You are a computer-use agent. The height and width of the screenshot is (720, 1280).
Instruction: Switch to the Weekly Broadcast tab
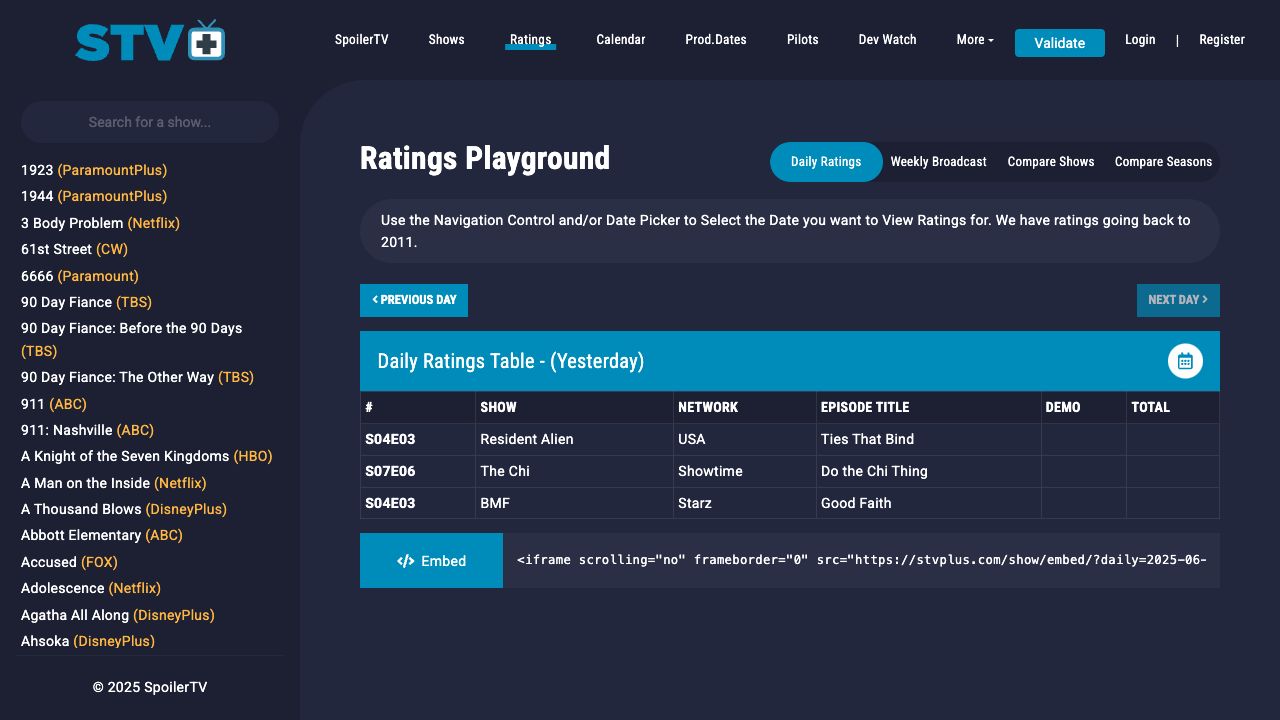(x=938, y=162)
